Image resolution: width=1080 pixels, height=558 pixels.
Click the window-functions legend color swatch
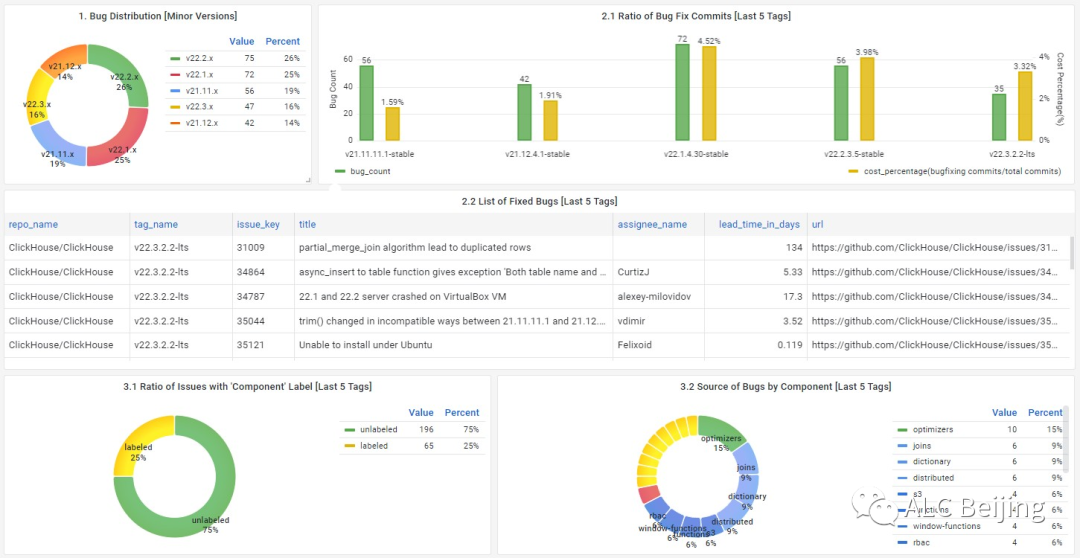coord(902,526)
